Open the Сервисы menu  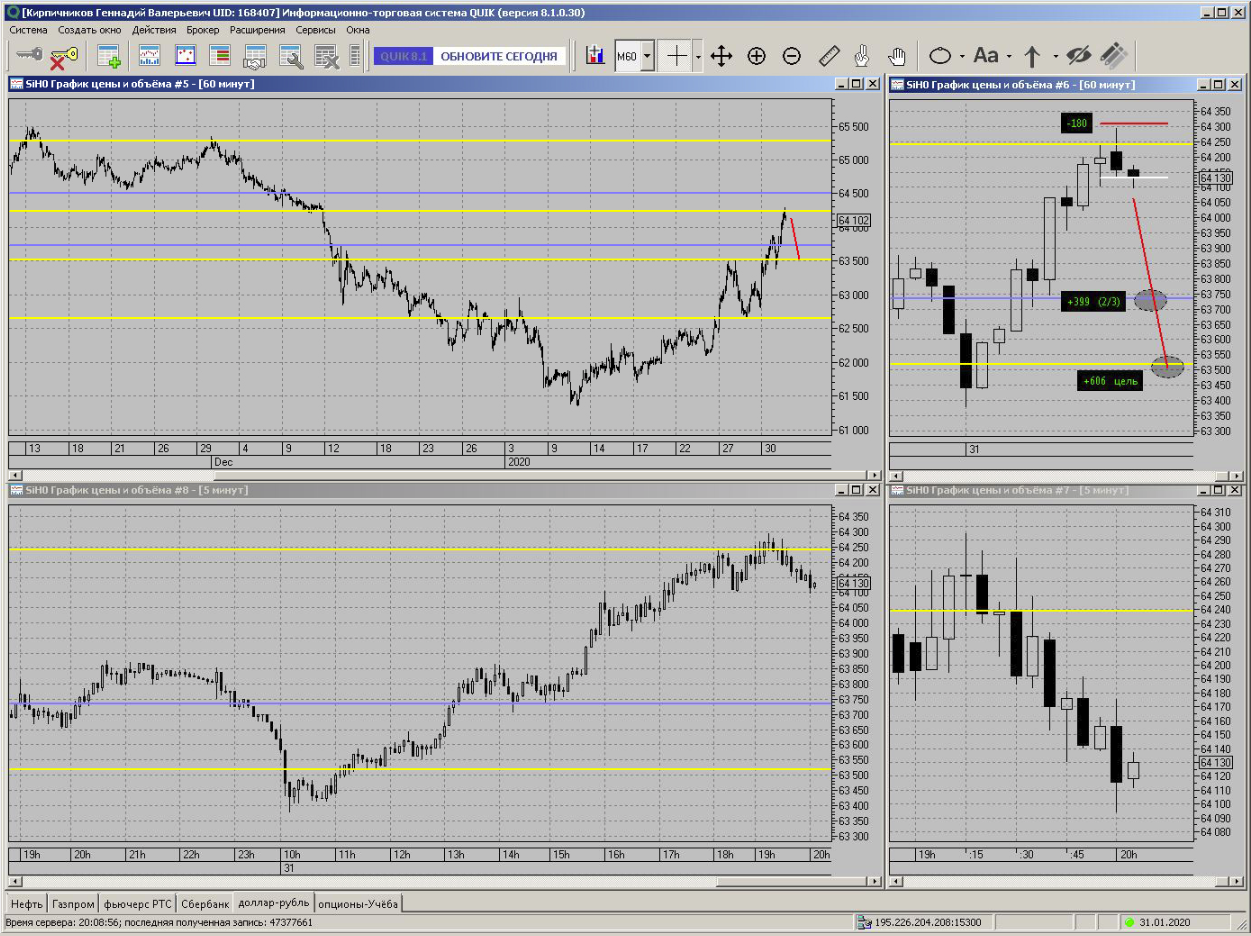click(316, 29)
